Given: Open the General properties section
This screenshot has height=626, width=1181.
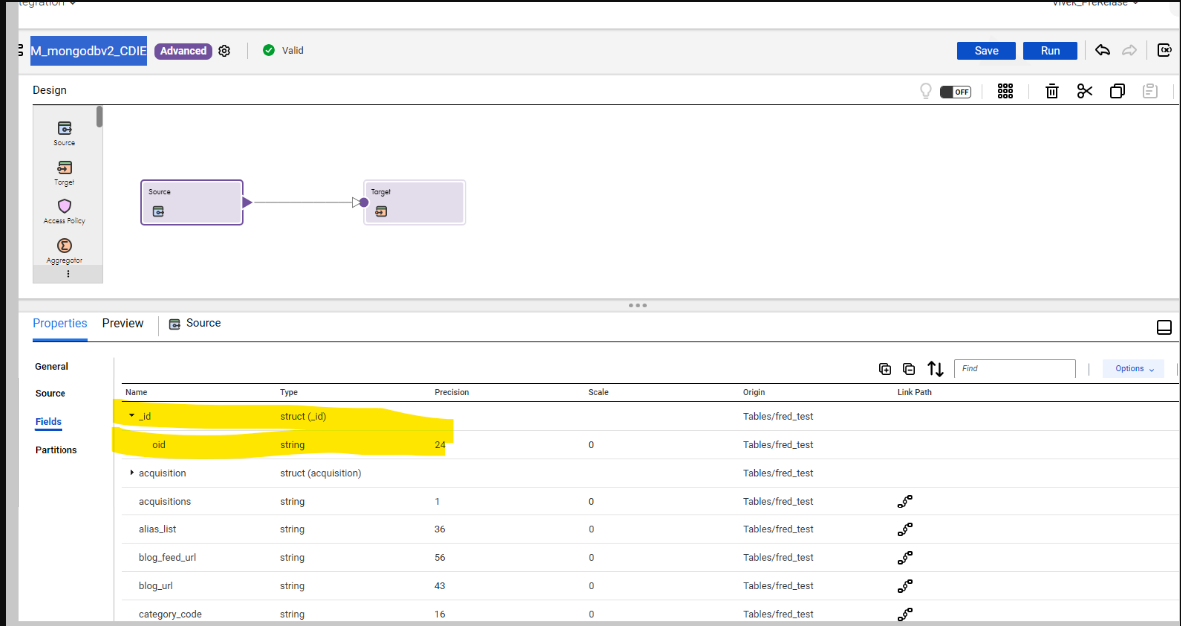Looking at the screenshot, I should coord(52,366).
